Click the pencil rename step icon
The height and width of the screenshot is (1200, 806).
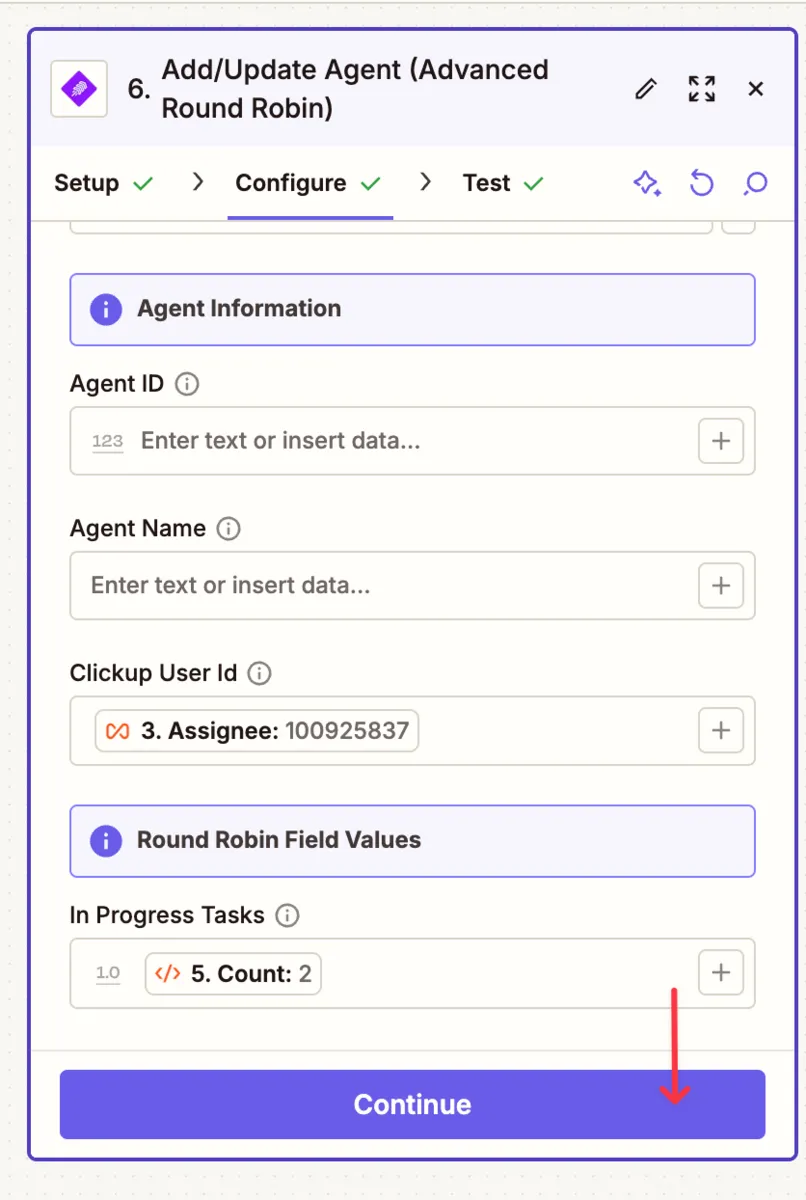pyautogui.click(x=646, y=89)
